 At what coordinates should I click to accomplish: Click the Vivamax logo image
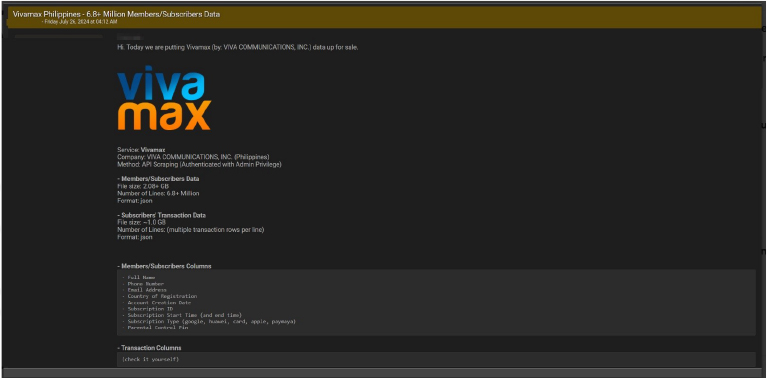(164, 98)
